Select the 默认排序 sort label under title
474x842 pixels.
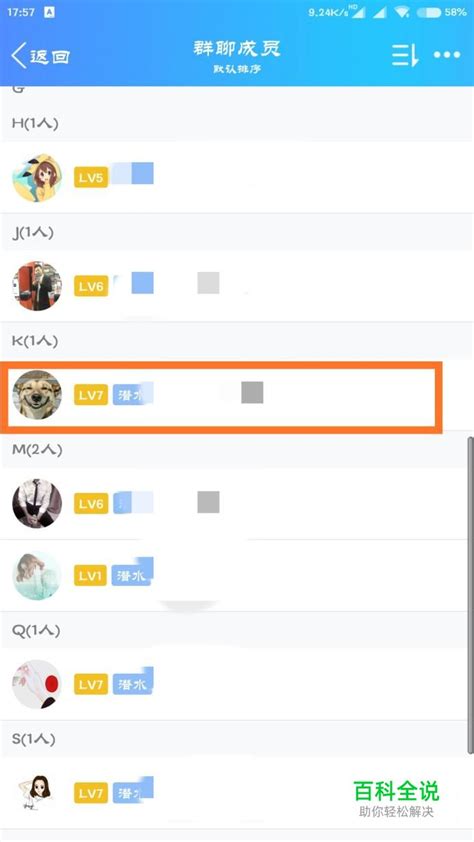click(x=237, y=69)
